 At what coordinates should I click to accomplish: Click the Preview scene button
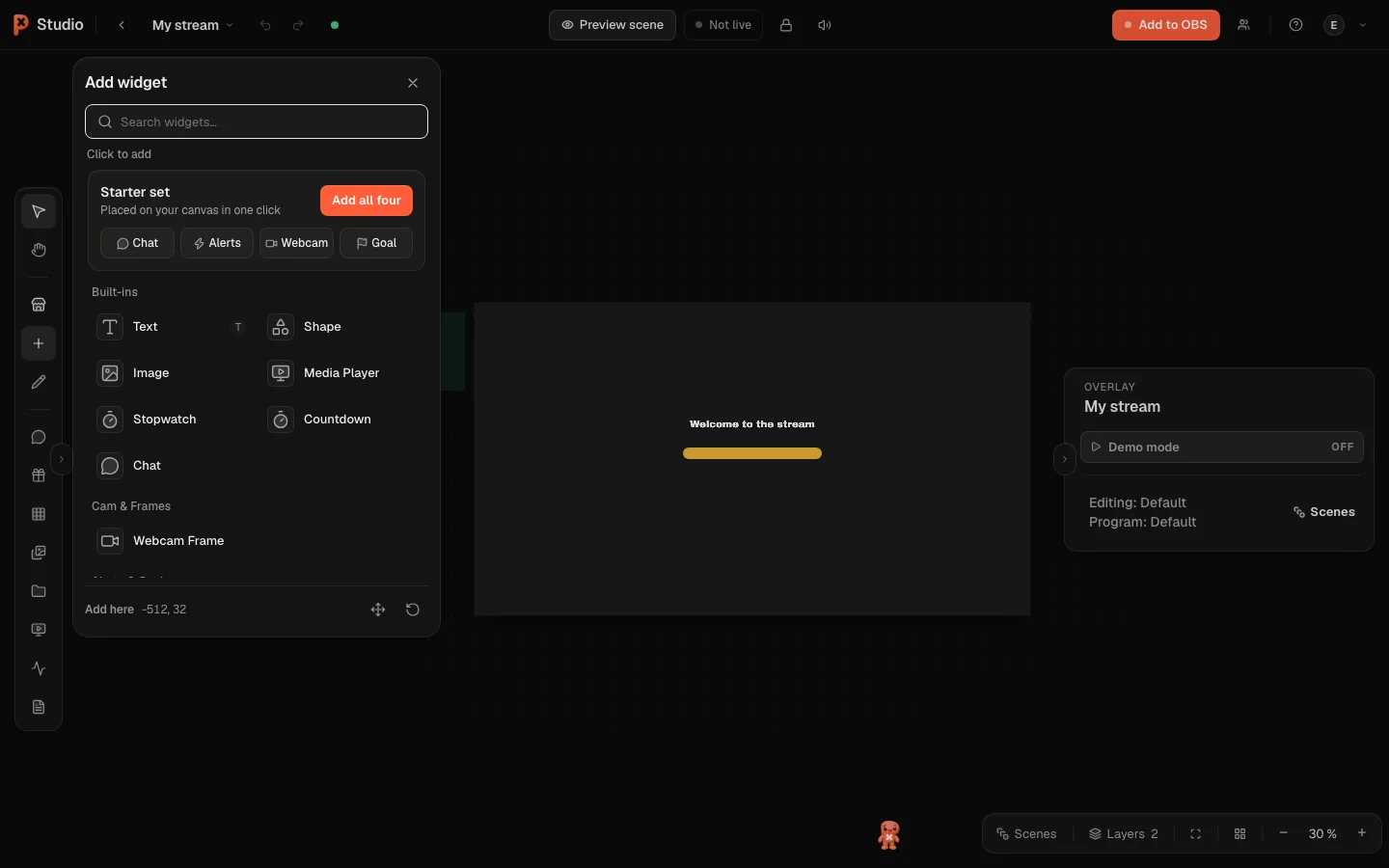pos(613,25)
